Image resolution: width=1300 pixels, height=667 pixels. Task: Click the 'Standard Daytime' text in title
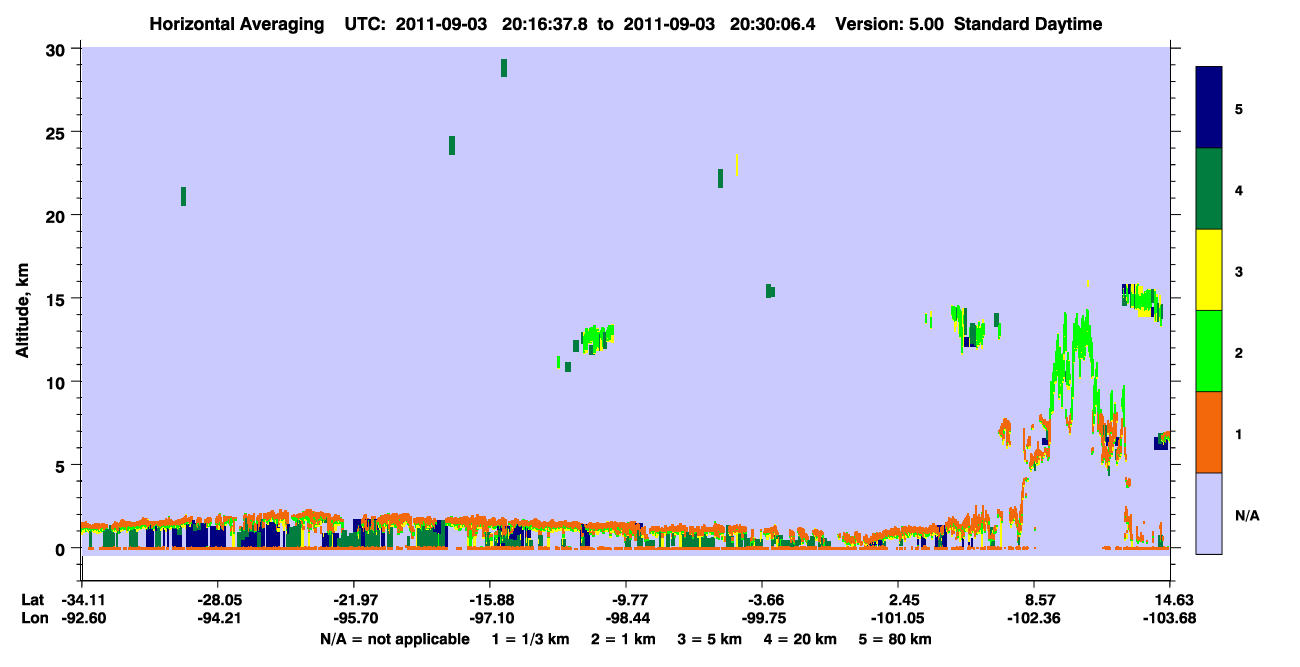tap(1028, 24)
